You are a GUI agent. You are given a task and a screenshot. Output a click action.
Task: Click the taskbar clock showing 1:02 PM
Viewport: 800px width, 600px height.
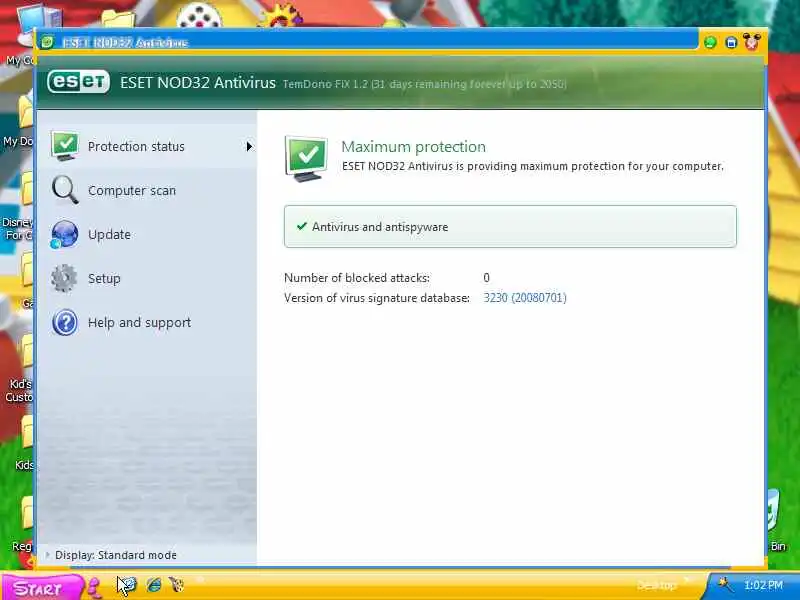click(763, 585)
